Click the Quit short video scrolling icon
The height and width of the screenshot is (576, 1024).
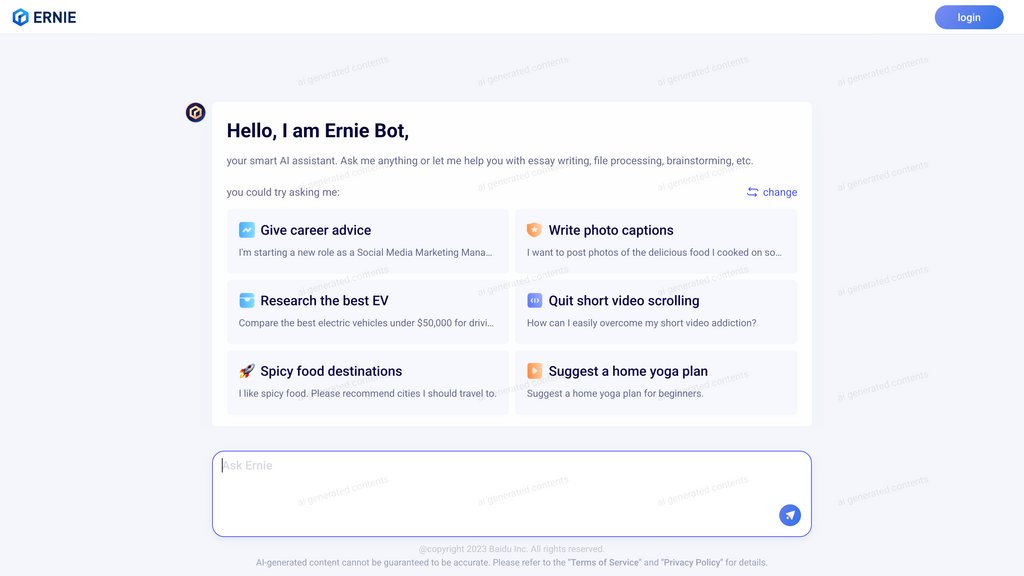click(x=534, y=300)
